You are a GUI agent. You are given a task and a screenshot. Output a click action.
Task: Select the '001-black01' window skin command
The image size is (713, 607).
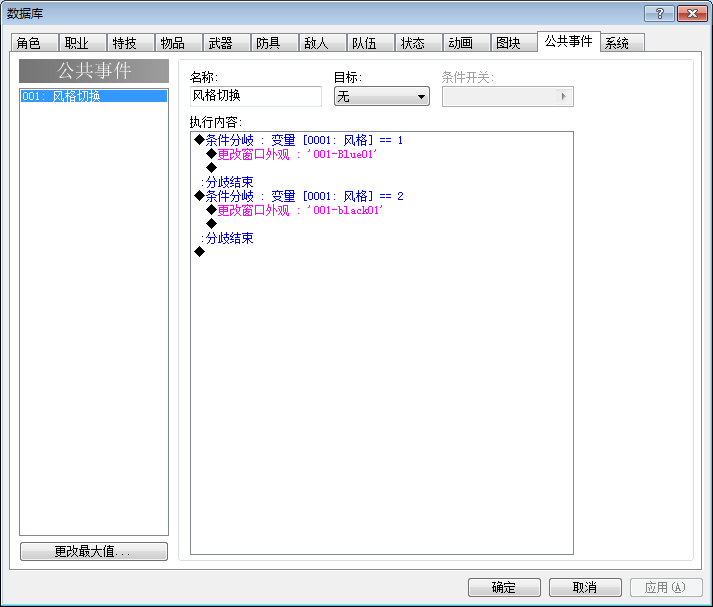tap(295, 210)
